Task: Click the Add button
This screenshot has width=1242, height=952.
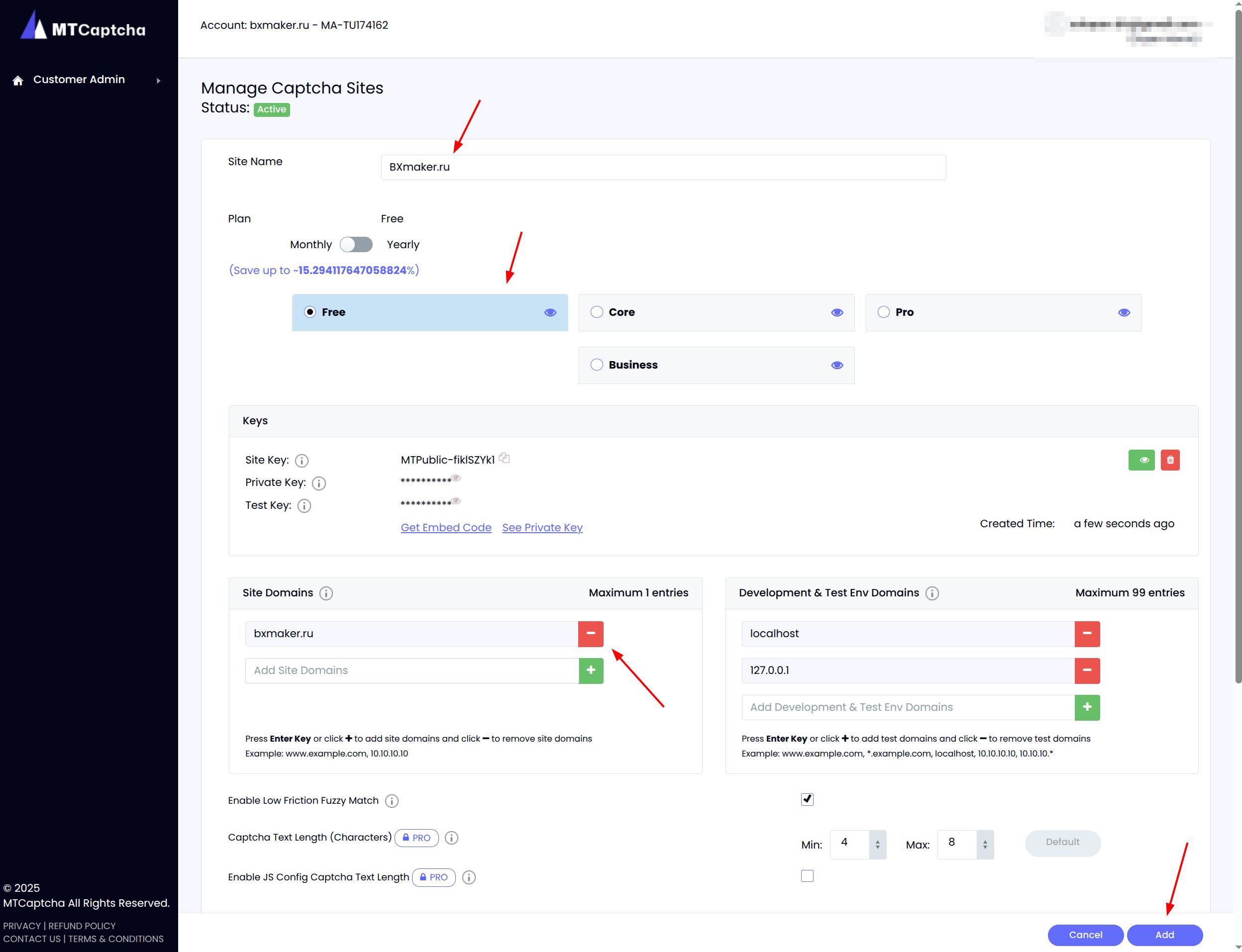Action: 1164,935
